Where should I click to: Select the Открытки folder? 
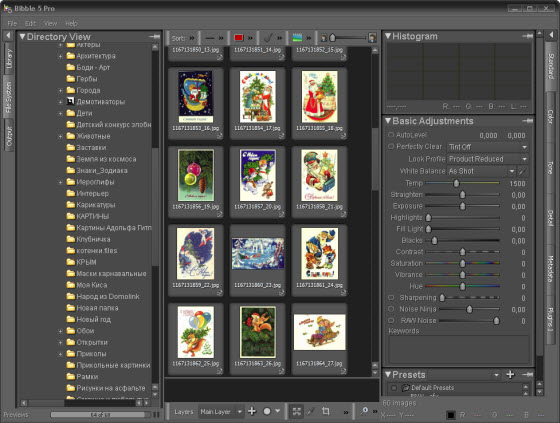[x=92, y=342]
